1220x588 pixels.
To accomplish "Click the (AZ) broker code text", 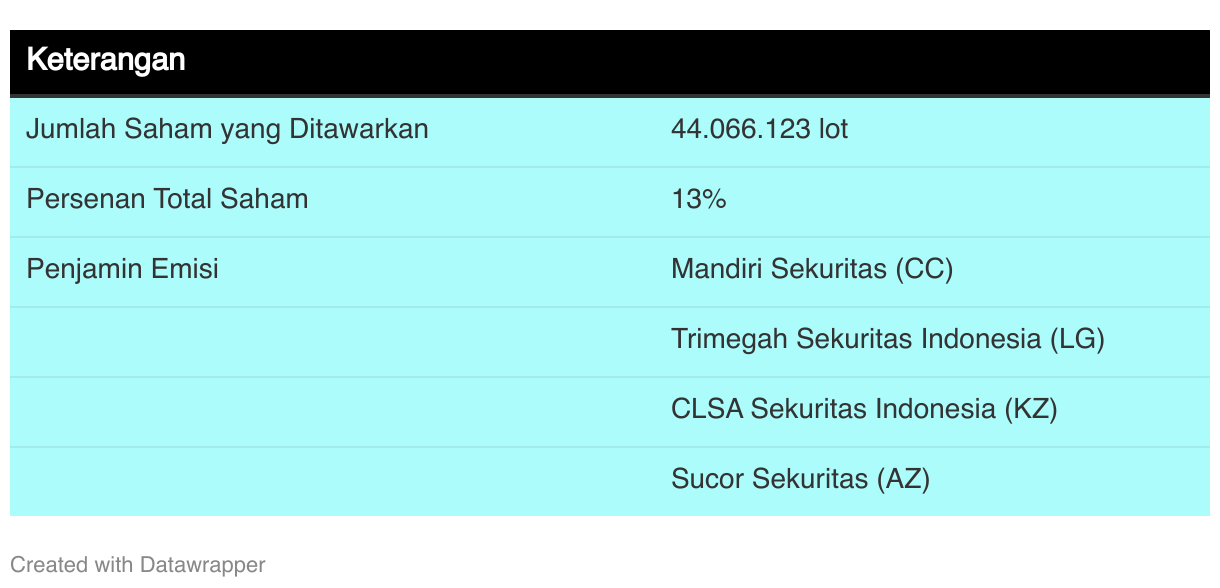I will (903, 480).
